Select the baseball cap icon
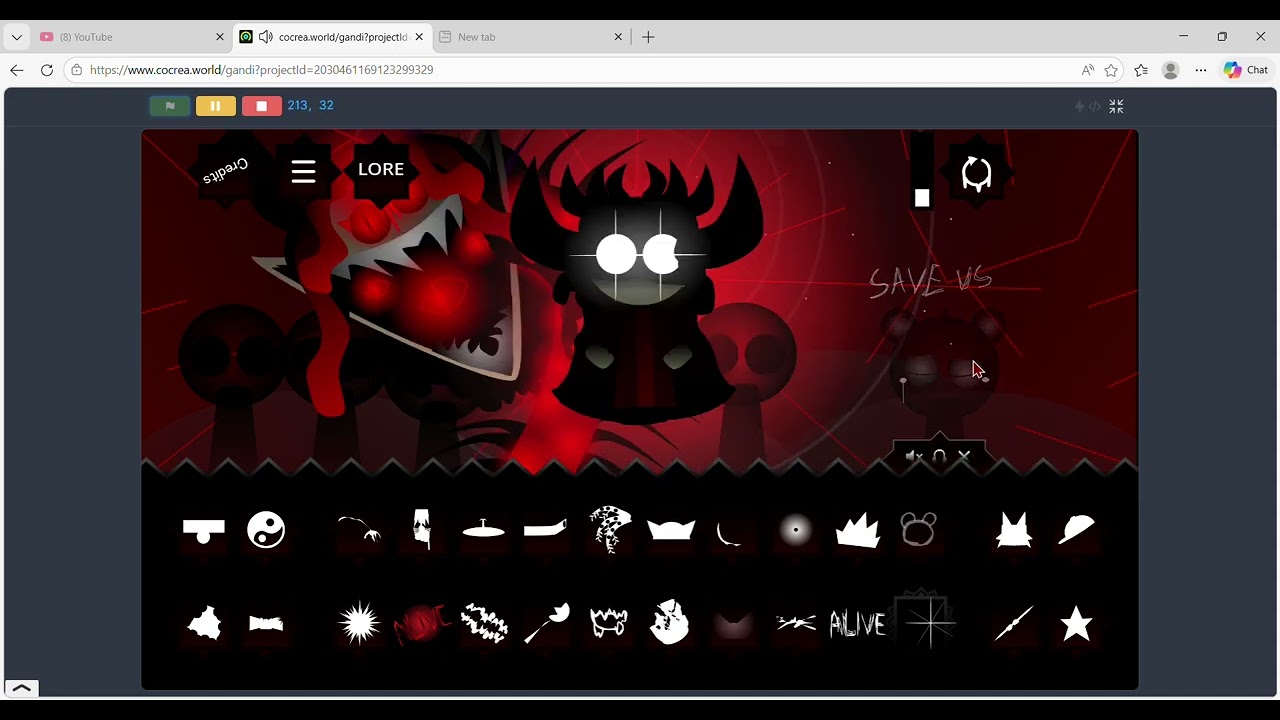The height and width of the screenshot is (720, 1280). (x=1076, y=529)
